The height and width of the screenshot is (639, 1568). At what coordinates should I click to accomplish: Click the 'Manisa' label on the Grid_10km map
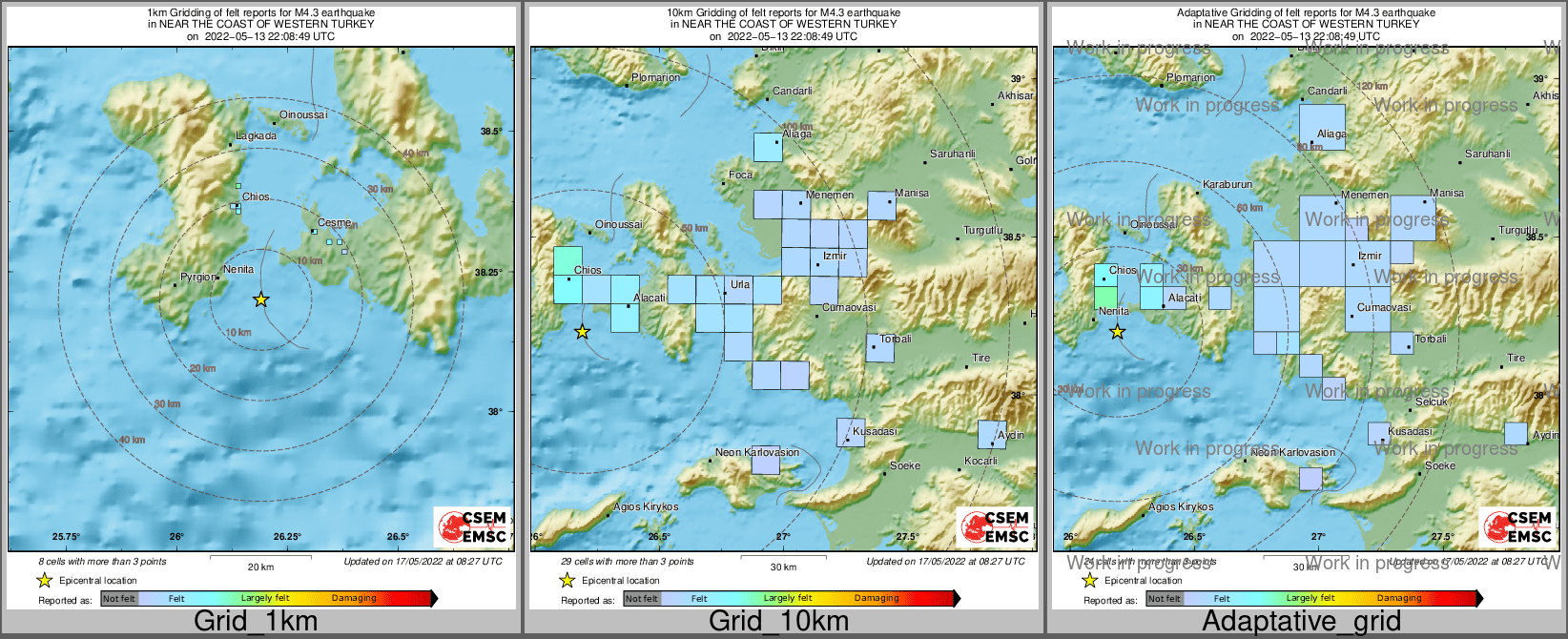click(x=912, y=193)
